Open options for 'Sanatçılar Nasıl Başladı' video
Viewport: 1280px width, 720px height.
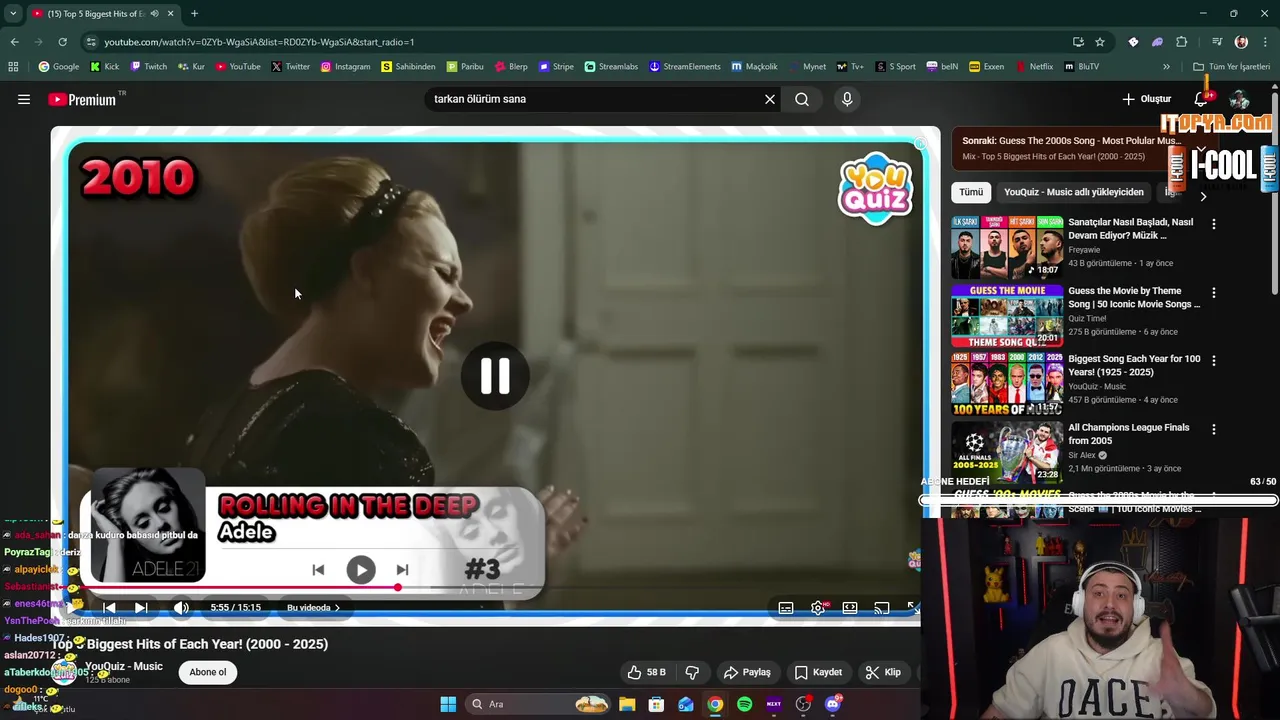[x=1214, y=225]
